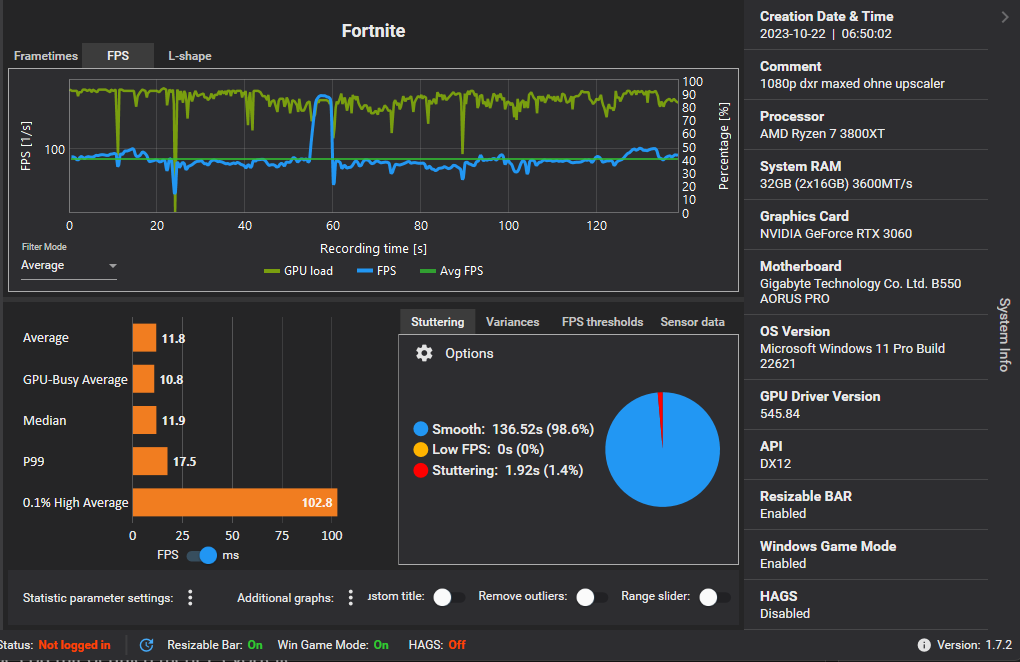Click HAGS 'Disabled' entry
Screen dimensions: 1020x662
[x=785, y=614]
